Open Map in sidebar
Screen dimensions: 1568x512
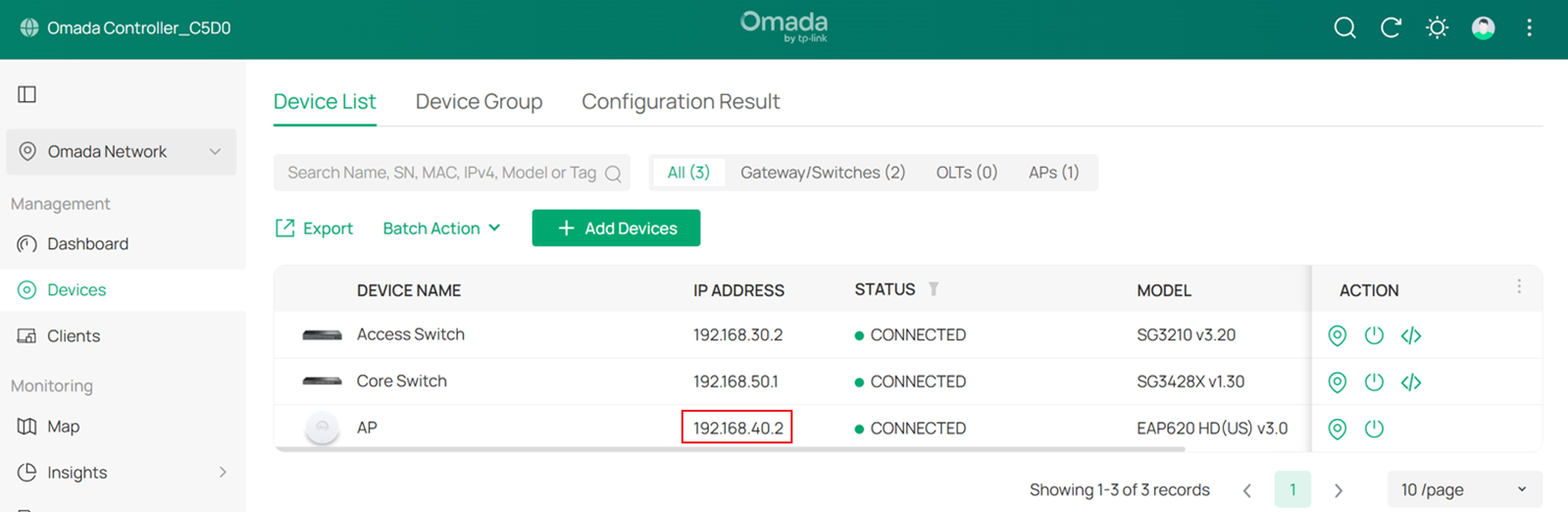coord(63,427)
